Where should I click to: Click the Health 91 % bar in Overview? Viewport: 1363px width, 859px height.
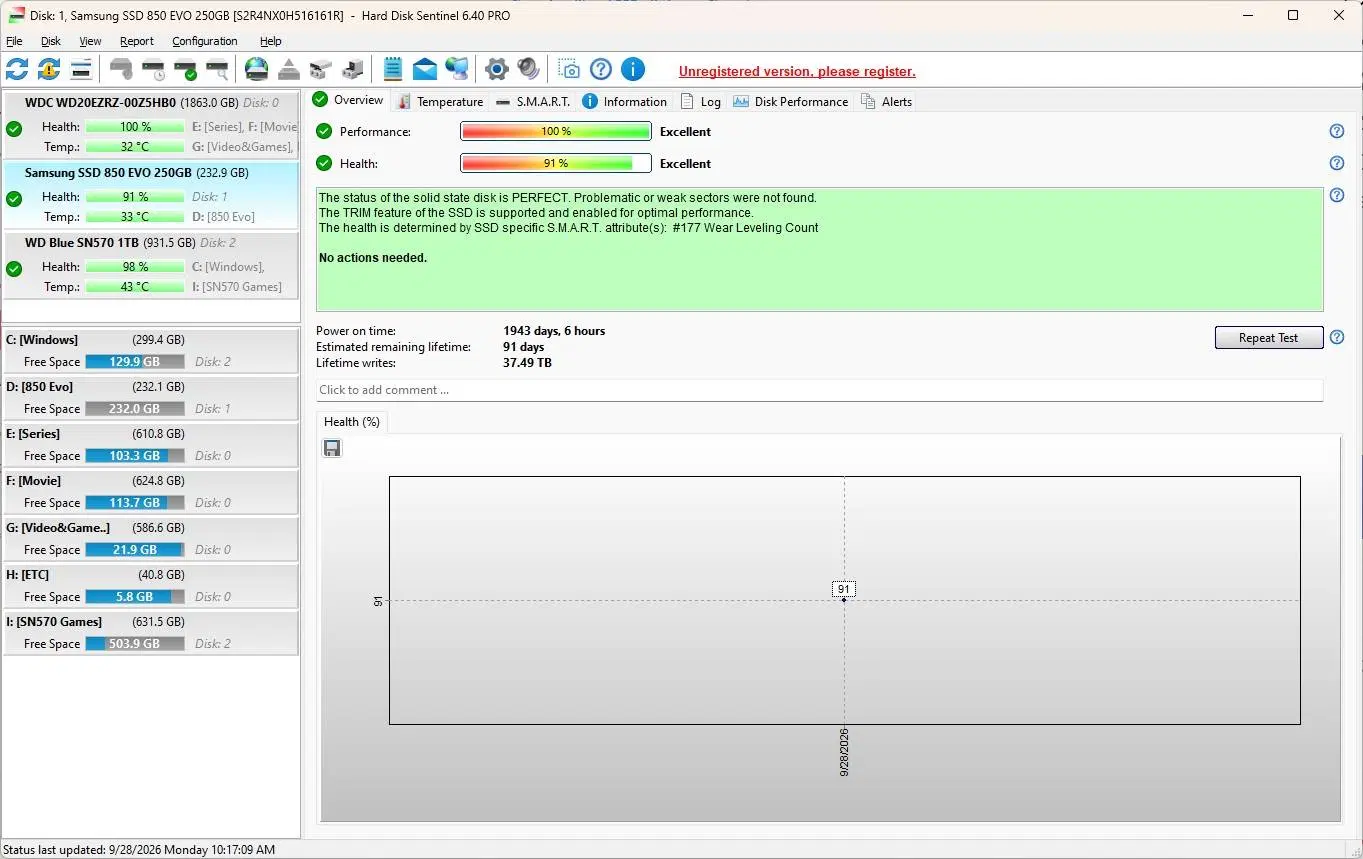556,163
